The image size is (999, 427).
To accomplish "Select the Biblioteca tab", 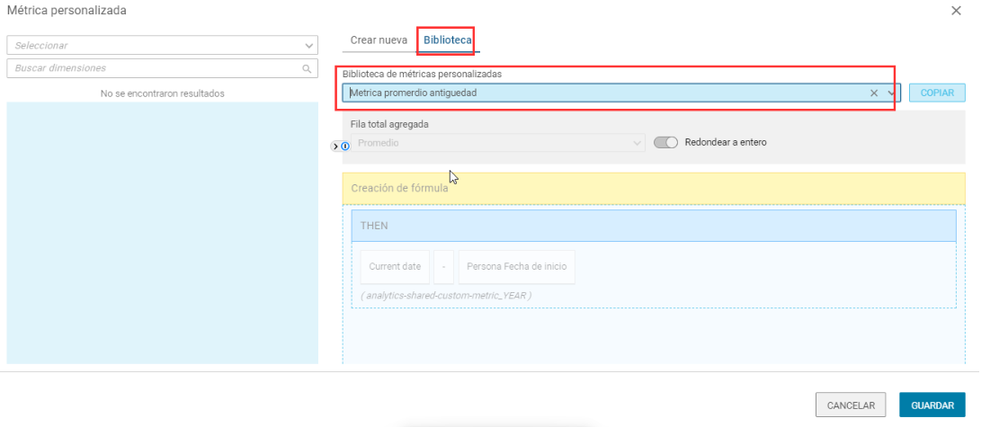I will point(447,40).
